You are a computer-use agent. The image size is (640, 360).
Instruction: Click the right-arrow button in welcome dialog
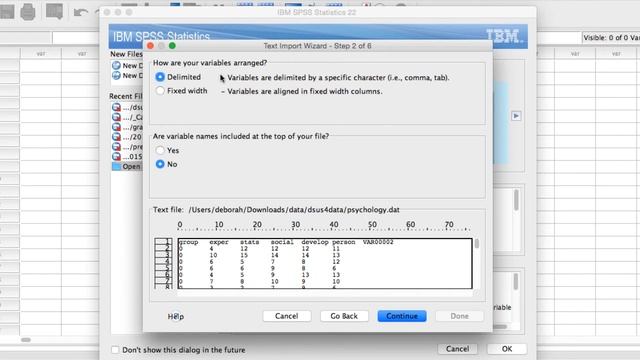[516, 116]
